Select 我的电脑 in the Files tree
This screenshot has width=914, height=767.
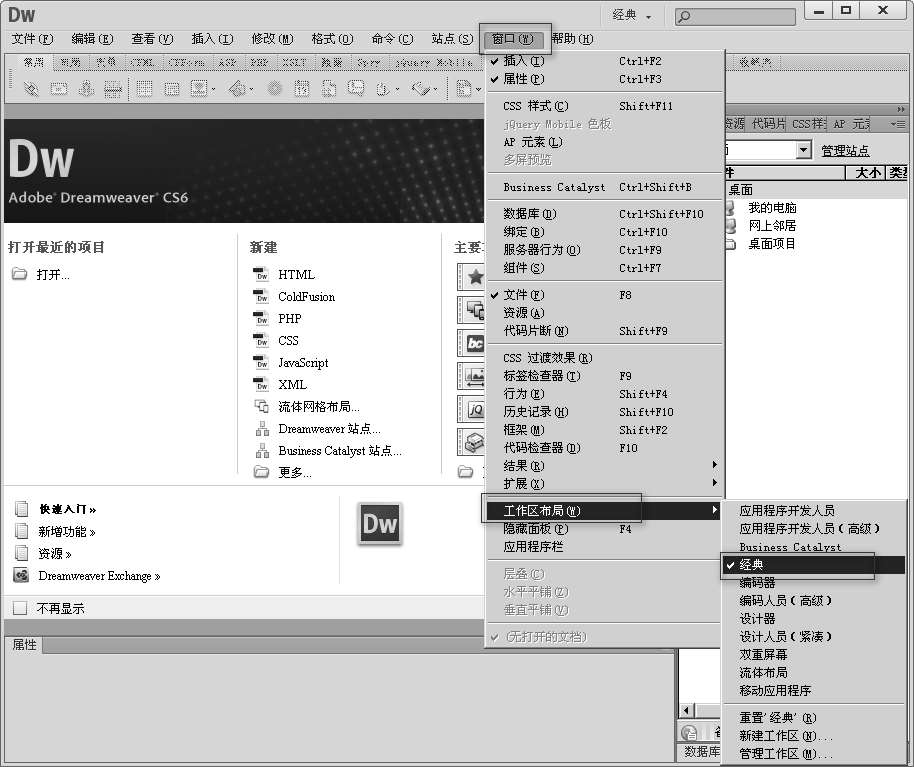click(x=772, y=207)
